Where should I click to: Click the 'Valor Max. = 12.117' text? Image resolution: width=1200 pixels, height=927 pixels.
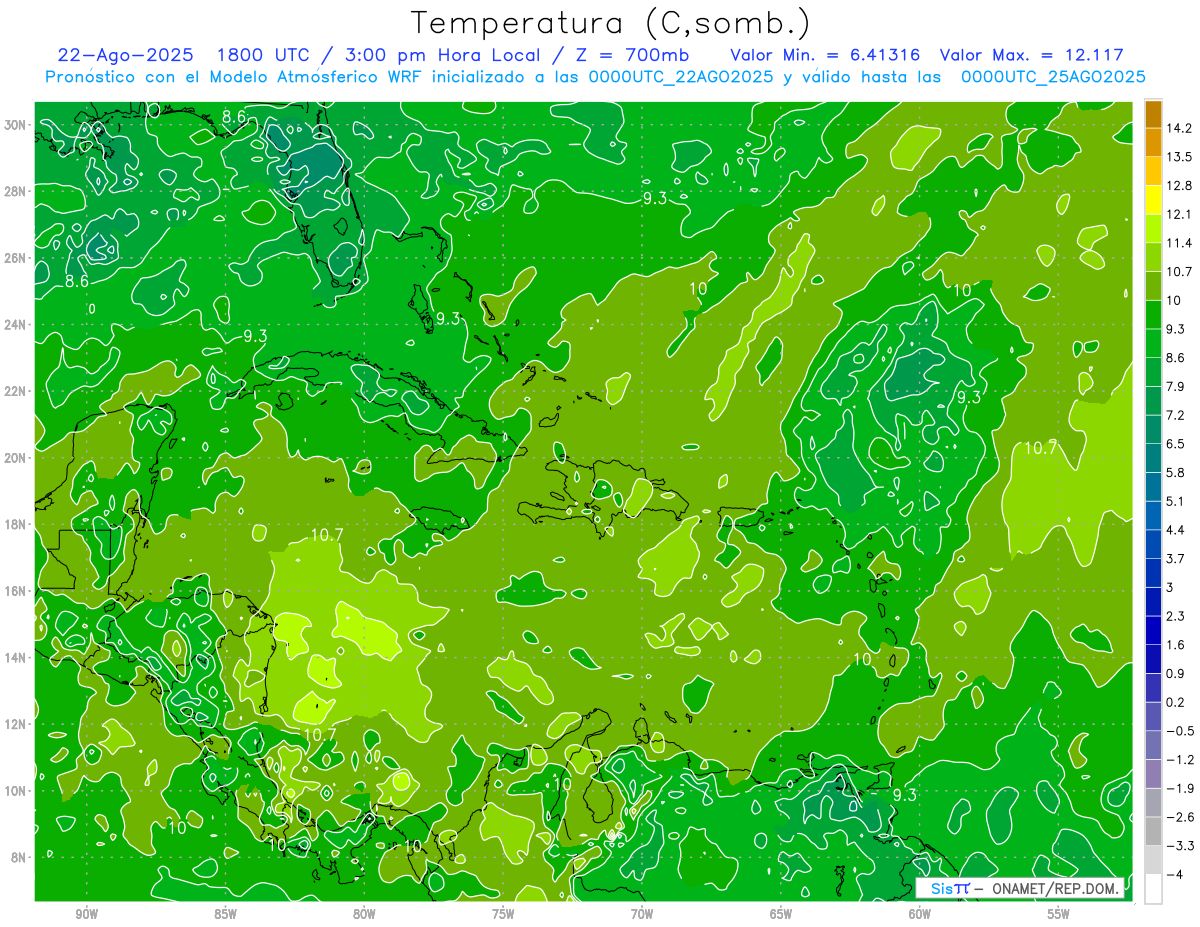[x=1032, y=55]
